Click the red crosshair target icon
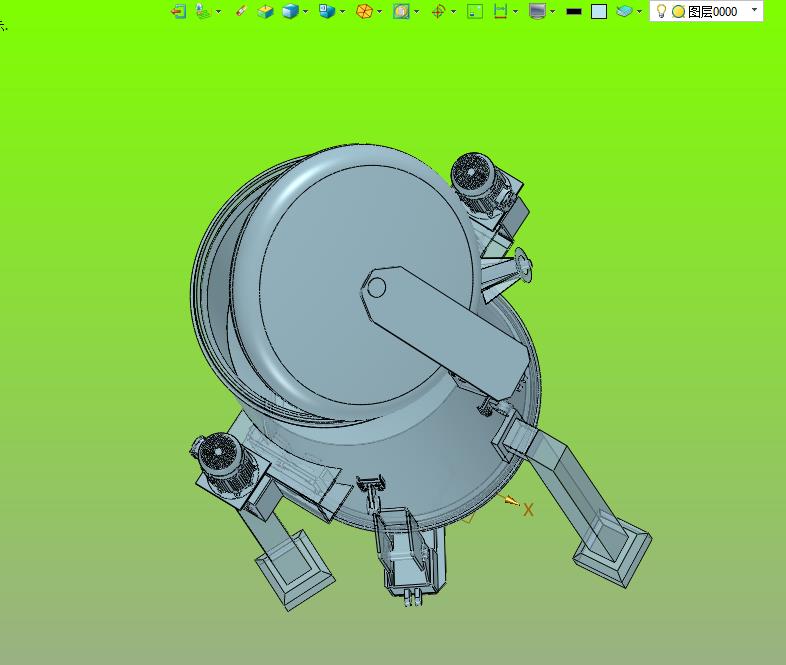Viewport: 786px width, 665px height. click(439, 11)
